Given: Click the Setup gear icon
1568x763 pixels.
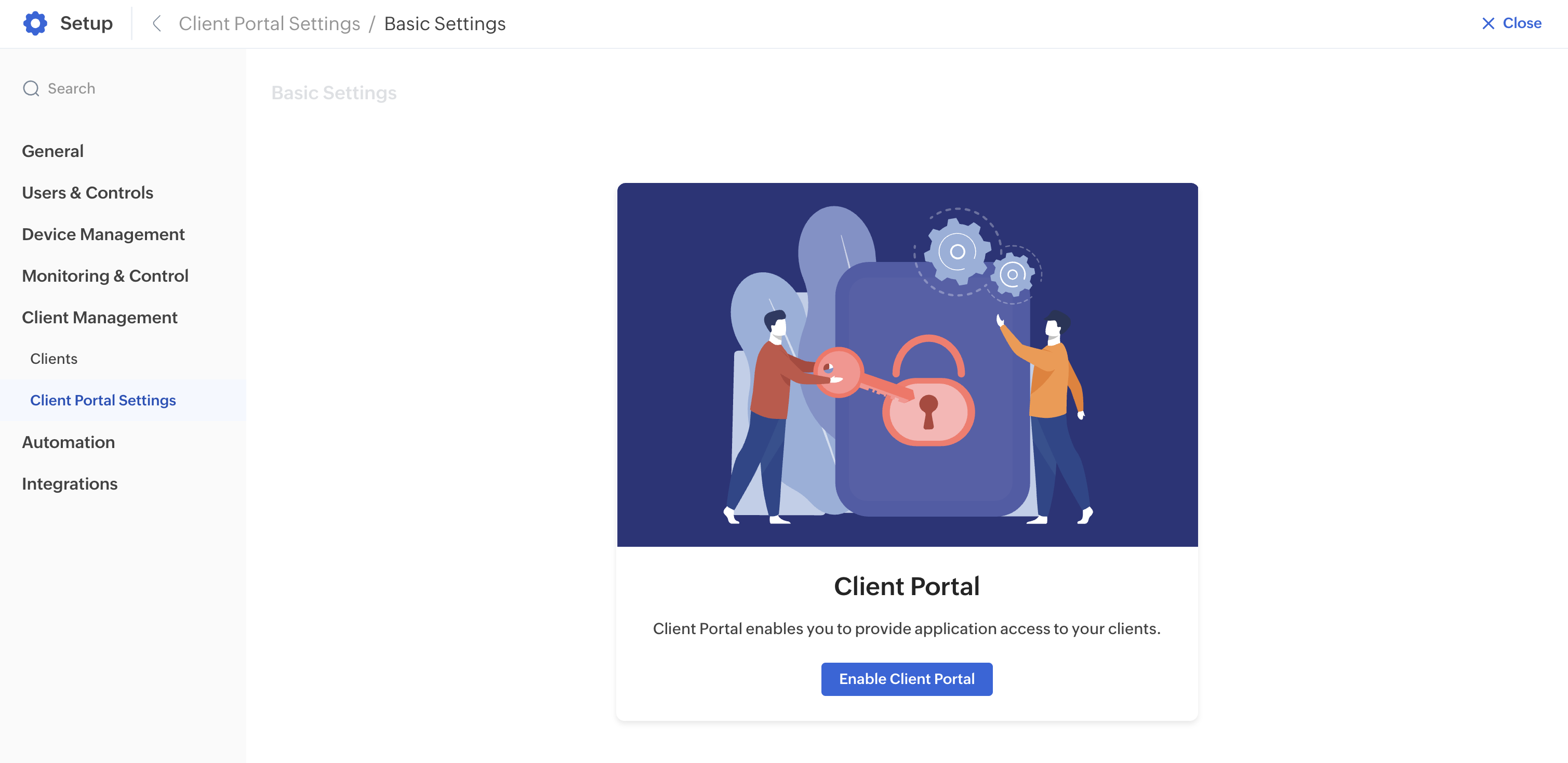Looking at the screenshot, I should click(x=35, y=24).
